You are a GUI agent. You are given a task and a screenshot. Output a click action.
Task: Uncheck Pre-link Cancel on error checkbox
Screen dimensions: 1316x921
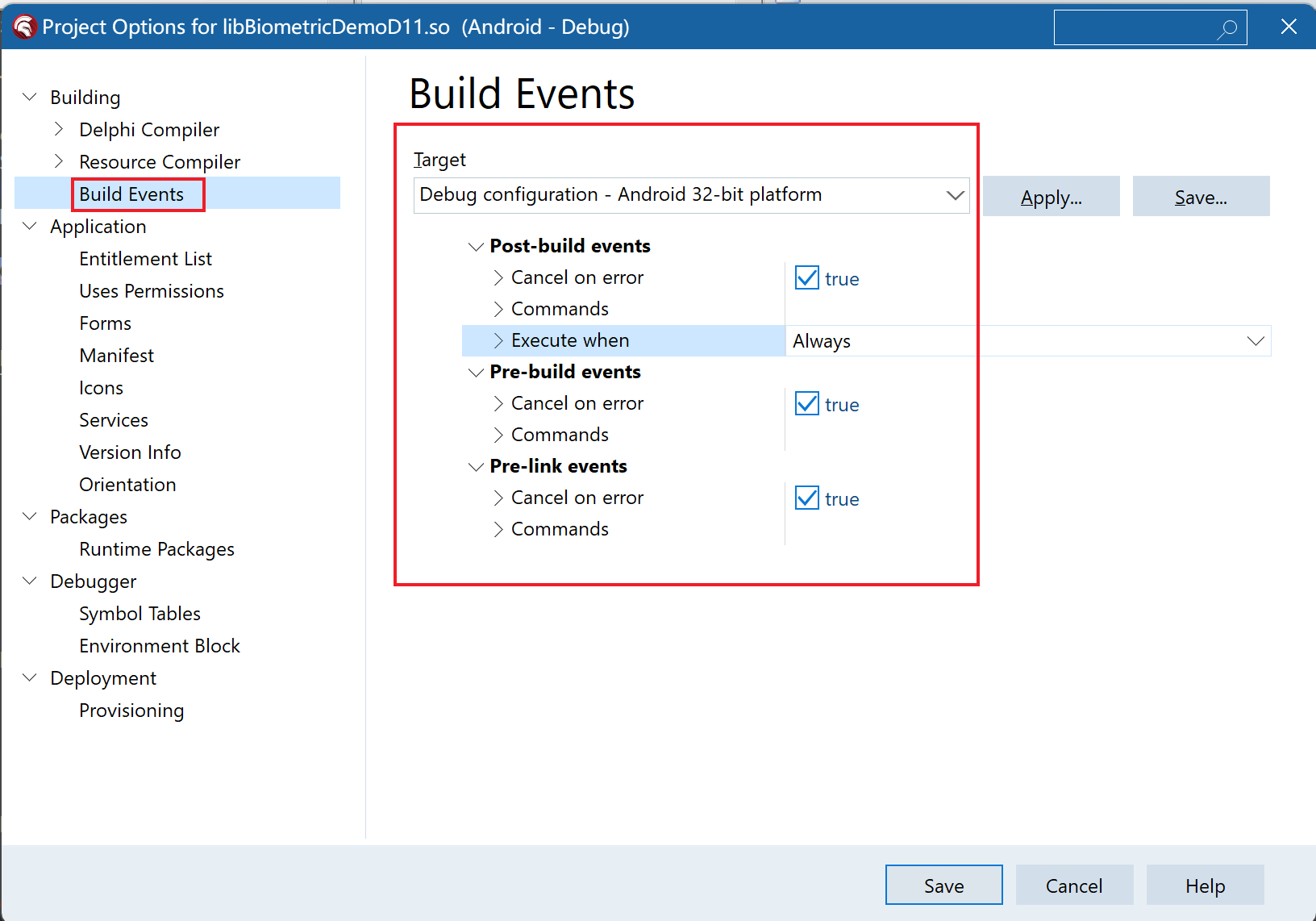click(807, 498)
